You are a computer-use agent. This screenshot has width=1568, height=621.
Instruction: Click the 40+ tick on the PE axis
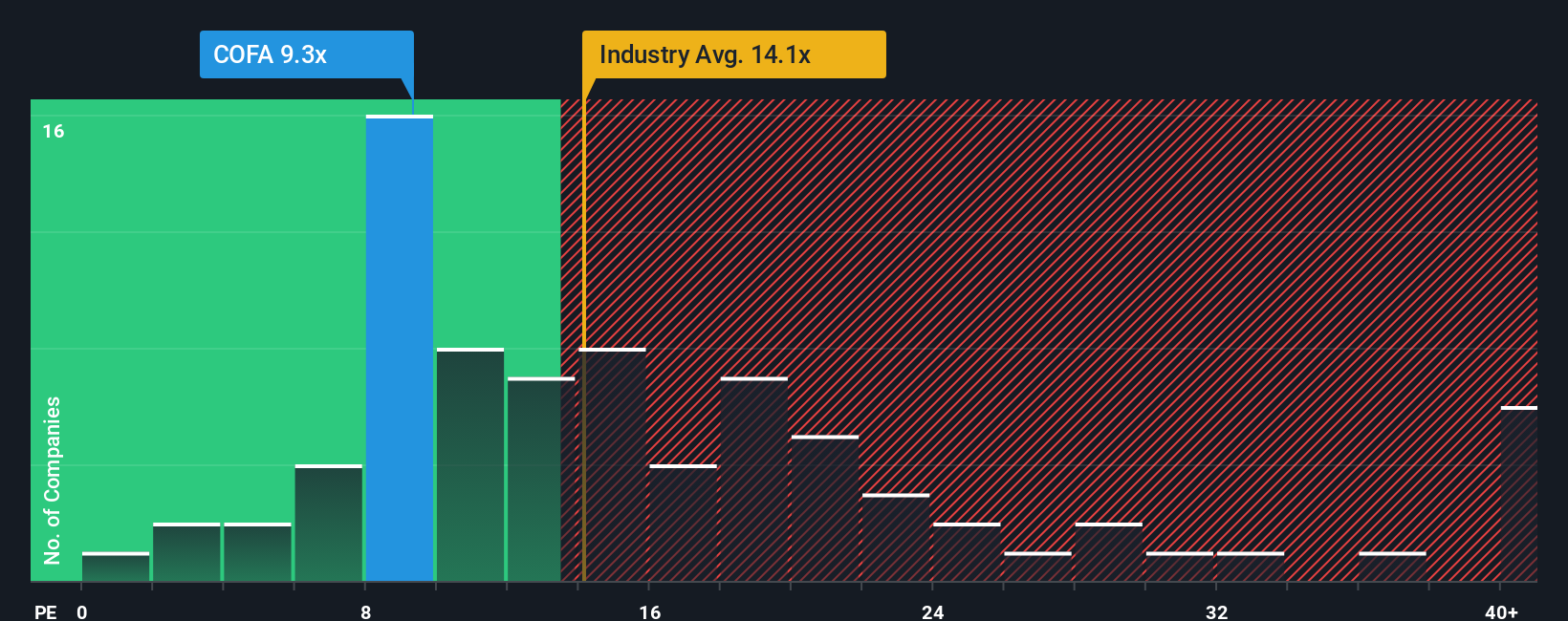pyautogui.click(x=1501, y=611)
